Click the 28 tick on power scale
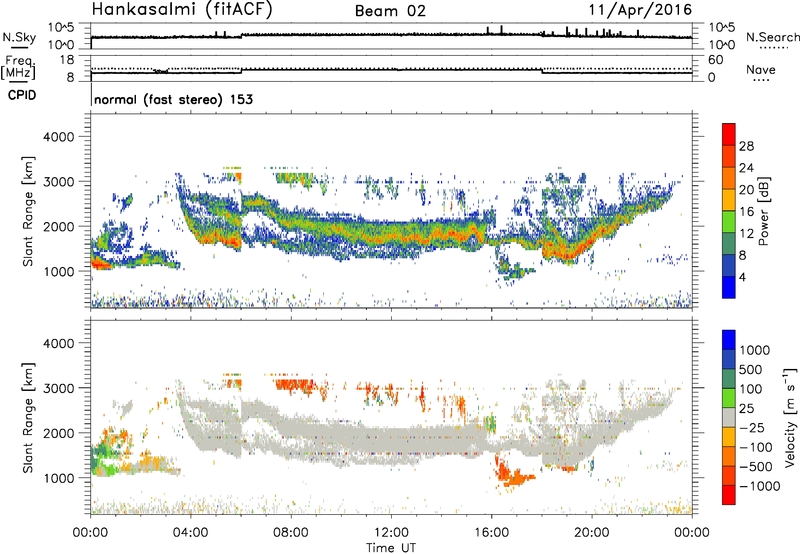The width and height of the screenshot is (800, 554). (x=746, y=146)
